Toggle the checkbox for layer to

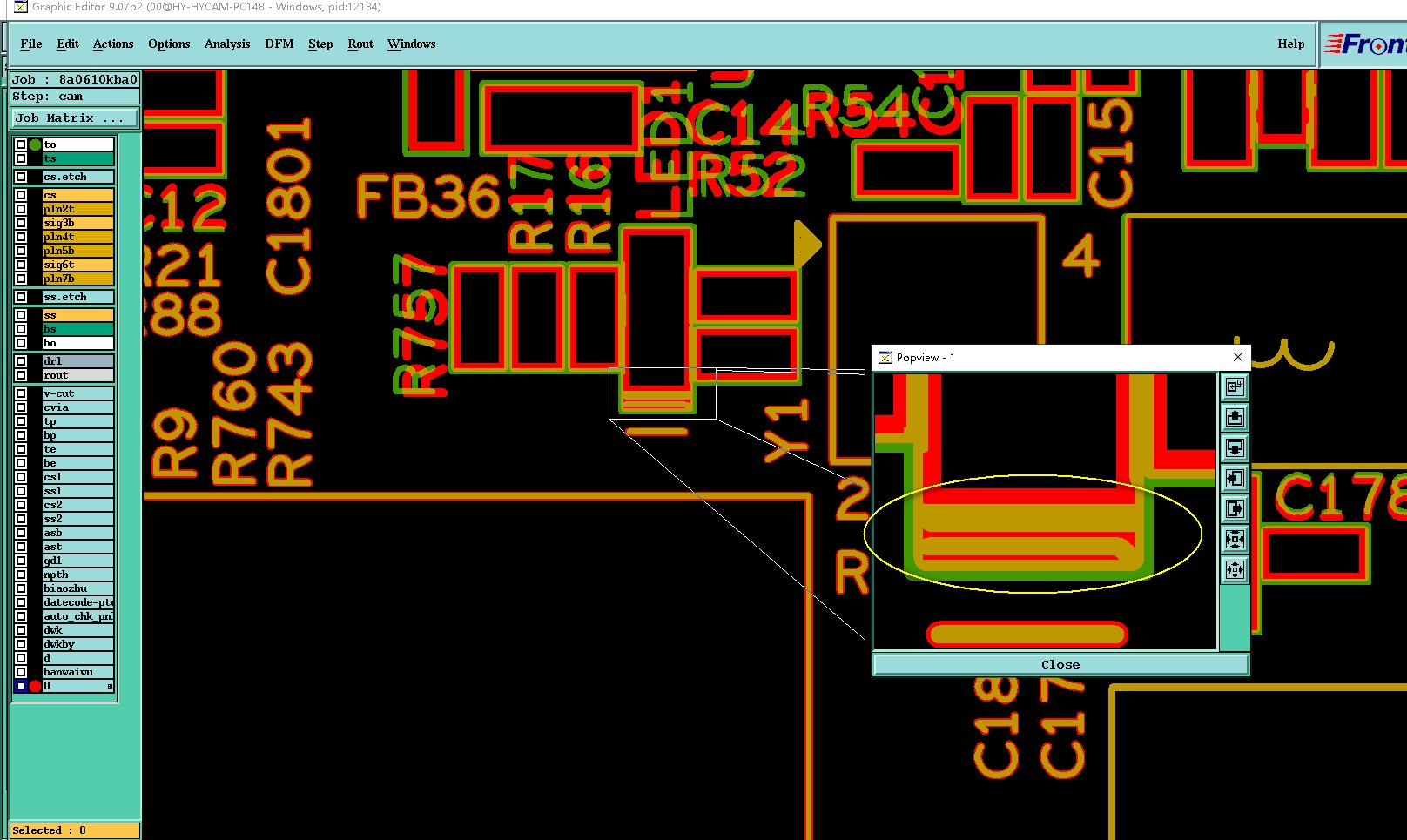coord(21,144)
